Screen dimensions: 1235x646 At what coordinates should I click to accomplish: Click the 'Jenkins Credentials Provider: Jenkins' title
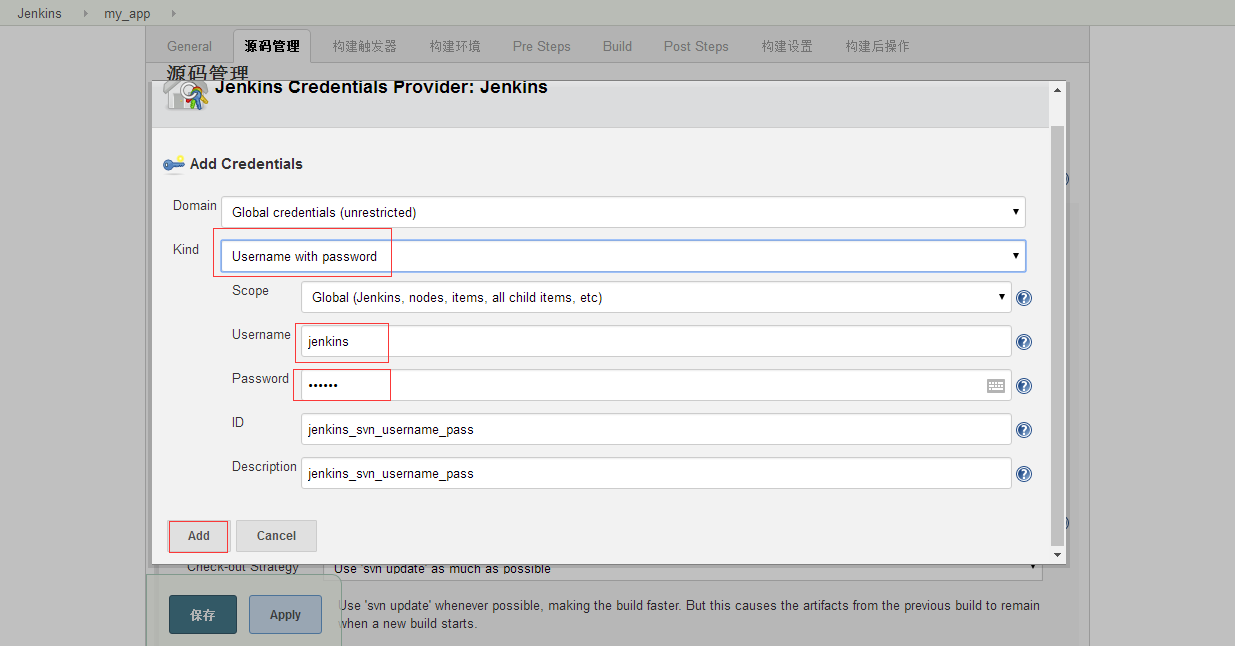[x=381, y=87]
